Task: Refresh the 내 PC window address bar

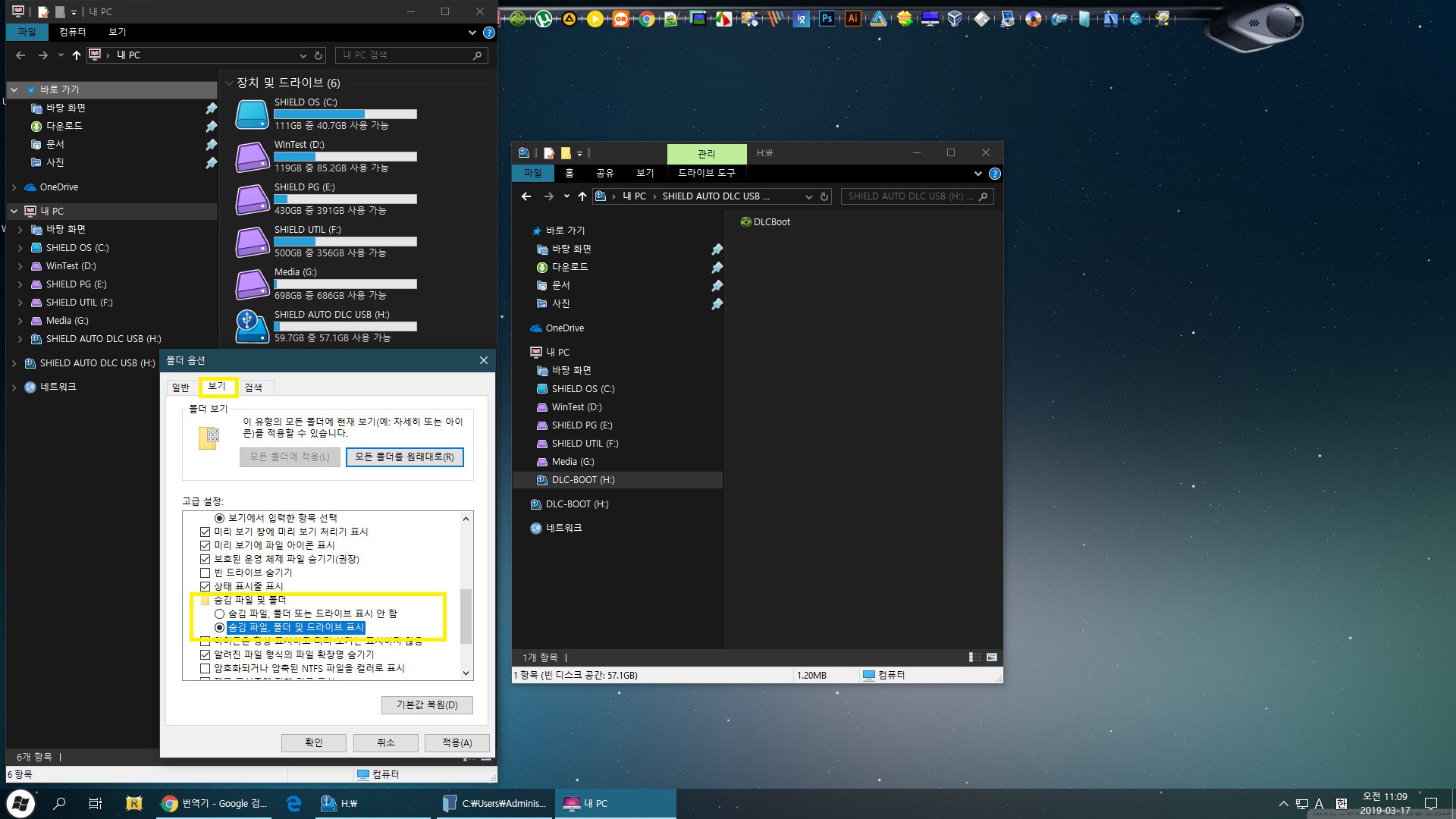Action: [318, 55]
